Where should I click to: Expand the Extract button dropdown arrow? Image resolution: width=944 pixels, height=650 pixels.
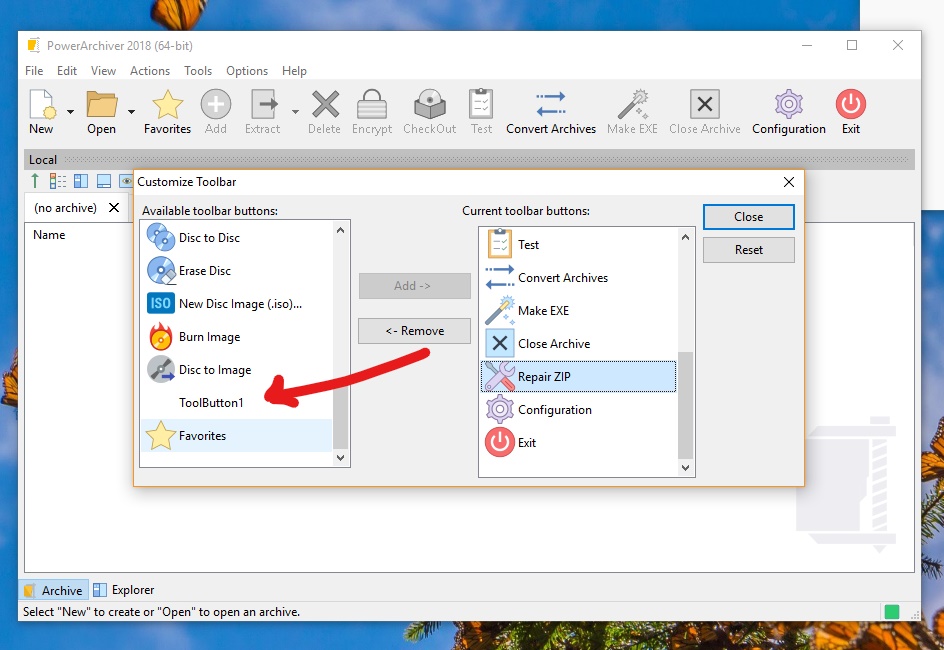pos(295,111)
